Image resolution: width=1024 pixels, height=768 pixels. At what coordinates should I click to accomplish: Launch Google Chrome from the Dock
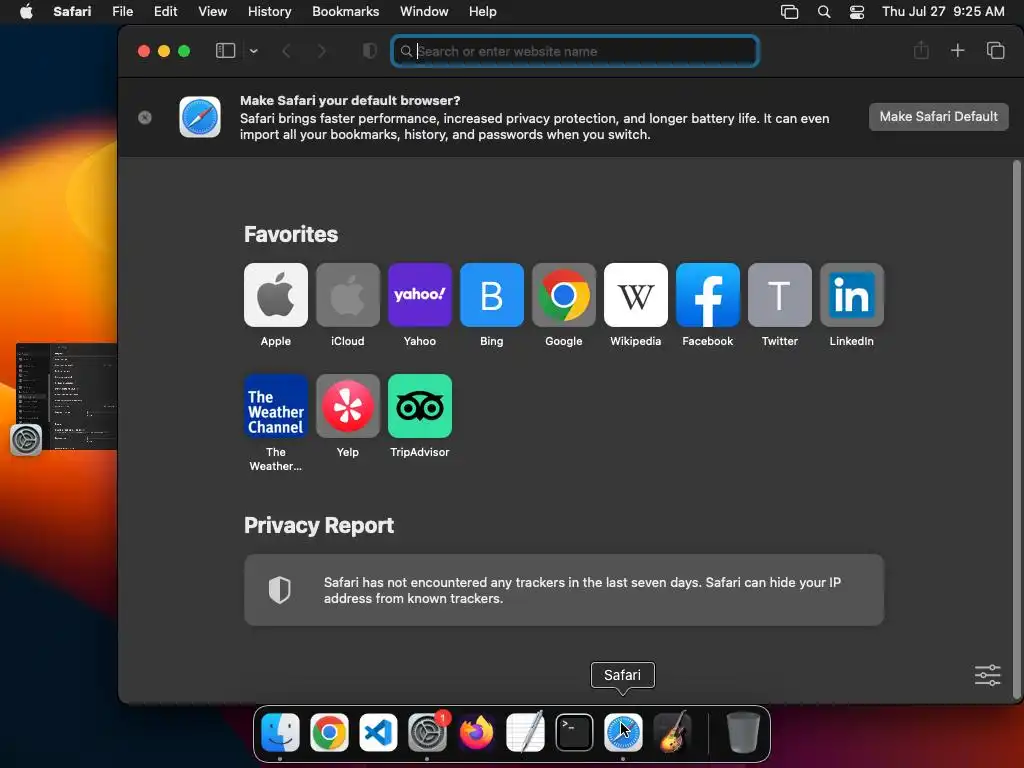click(x=329, y=732)
